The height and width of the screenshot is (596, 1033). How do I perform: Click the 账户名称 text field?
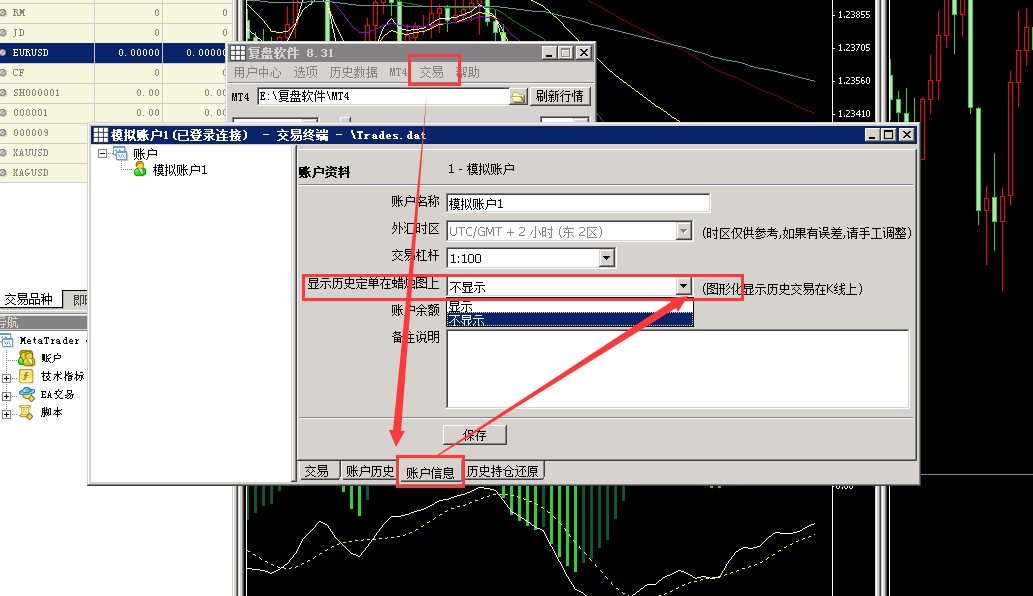[x=578, y=204]
